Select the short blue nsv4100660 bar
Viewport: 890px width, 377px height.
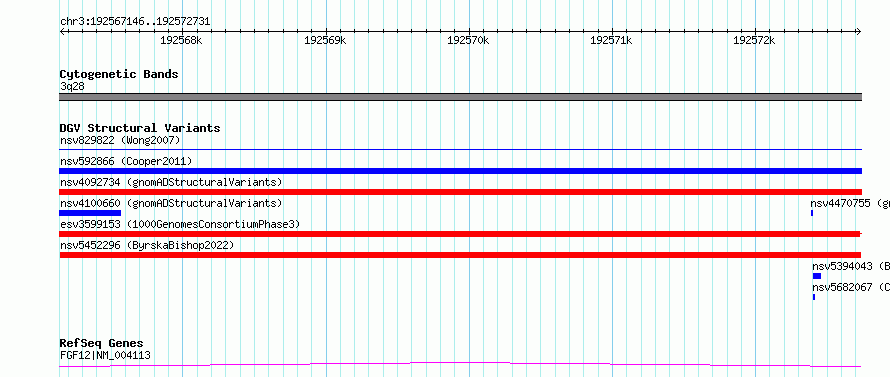point(90,213)
